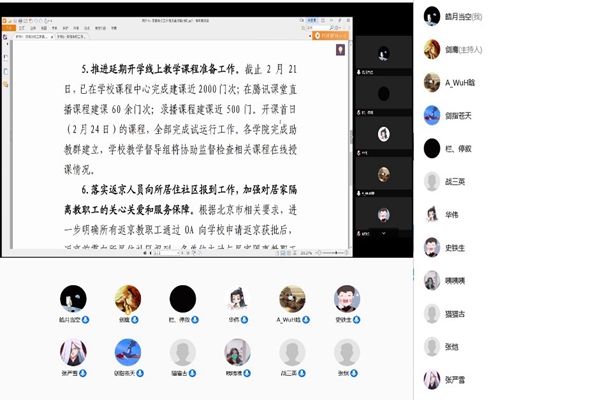Click the microphone icon beside 史铁生 in grid
The image size is (600, 400).
click(358, 320)
